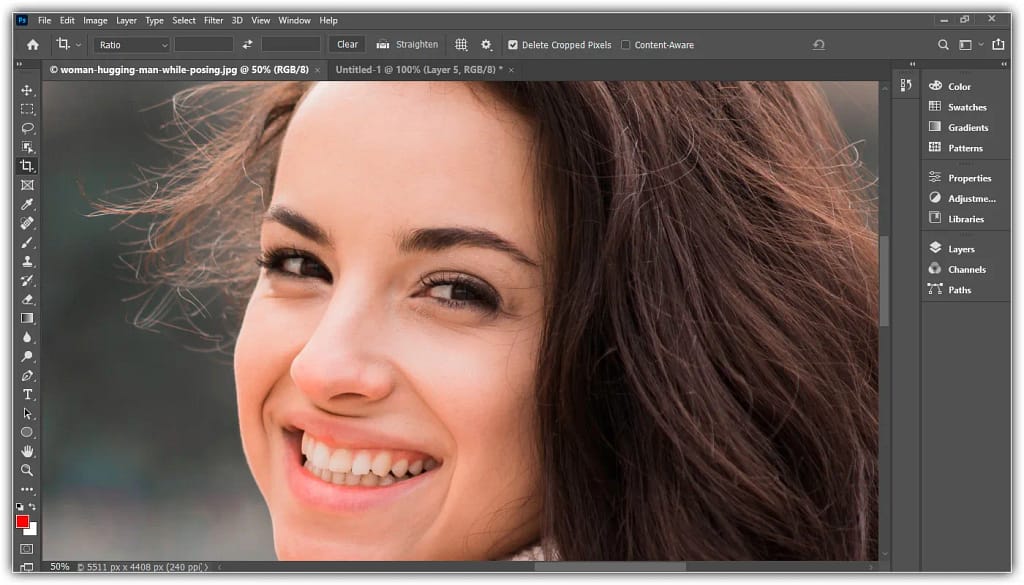
Task: Select the Clone Stamp tool
Action: pyautogui.click(x=27, y=261)
